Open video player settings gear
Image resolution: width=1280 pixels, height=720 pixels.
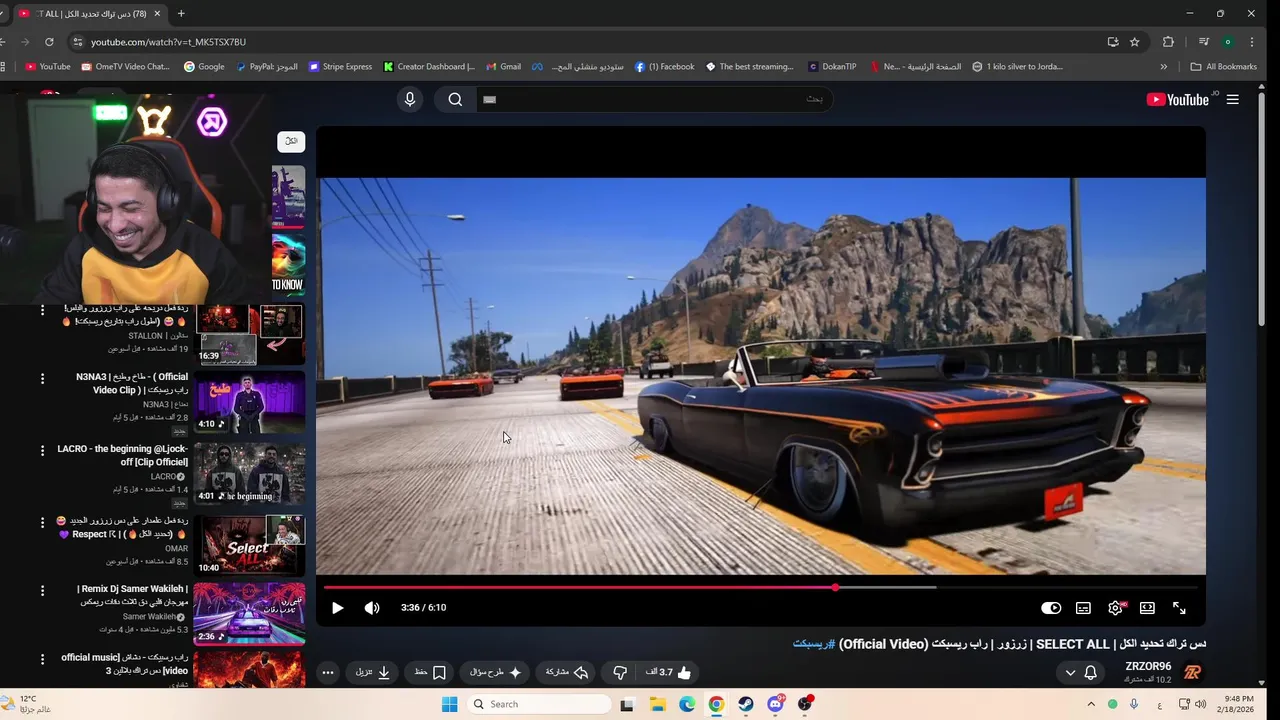[1115, 608]
